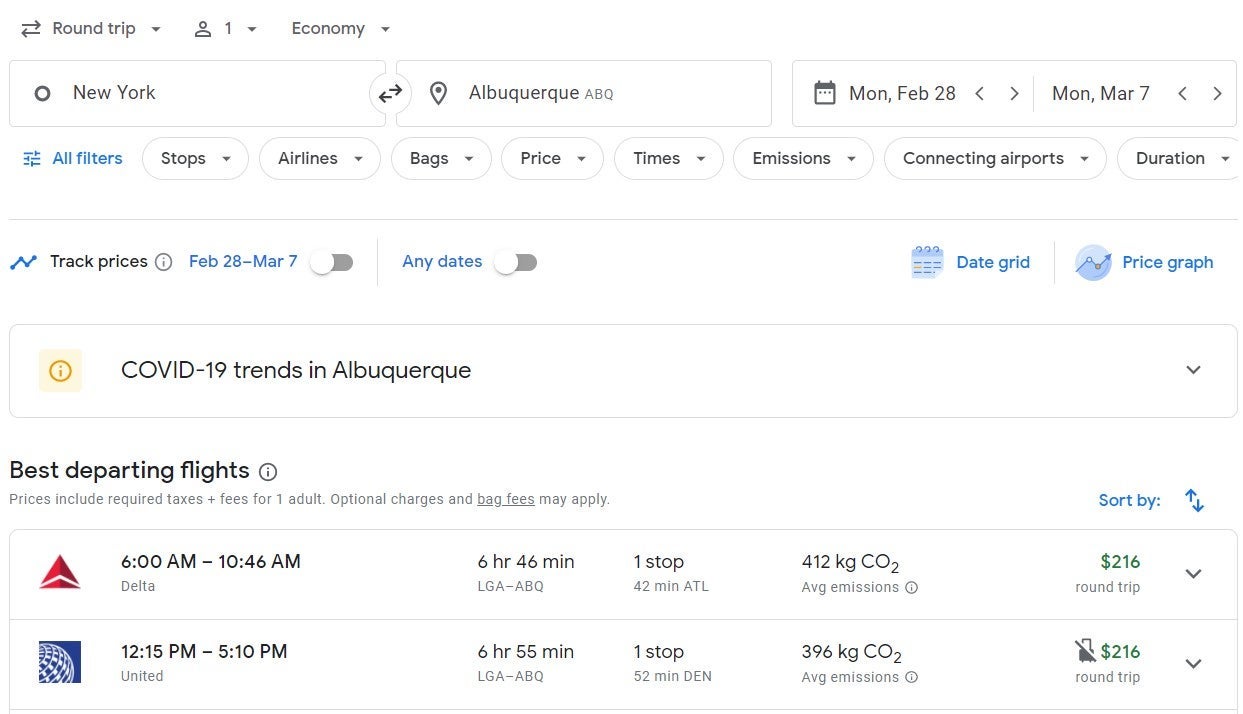Open the Airlines filter chip

pos(319,158)
